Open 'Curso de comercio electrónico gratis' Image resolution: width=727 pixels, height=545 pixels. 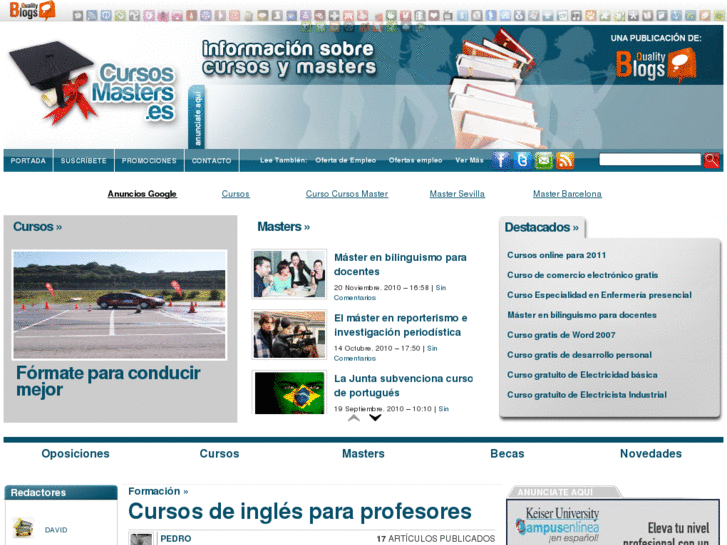[582, 275]
